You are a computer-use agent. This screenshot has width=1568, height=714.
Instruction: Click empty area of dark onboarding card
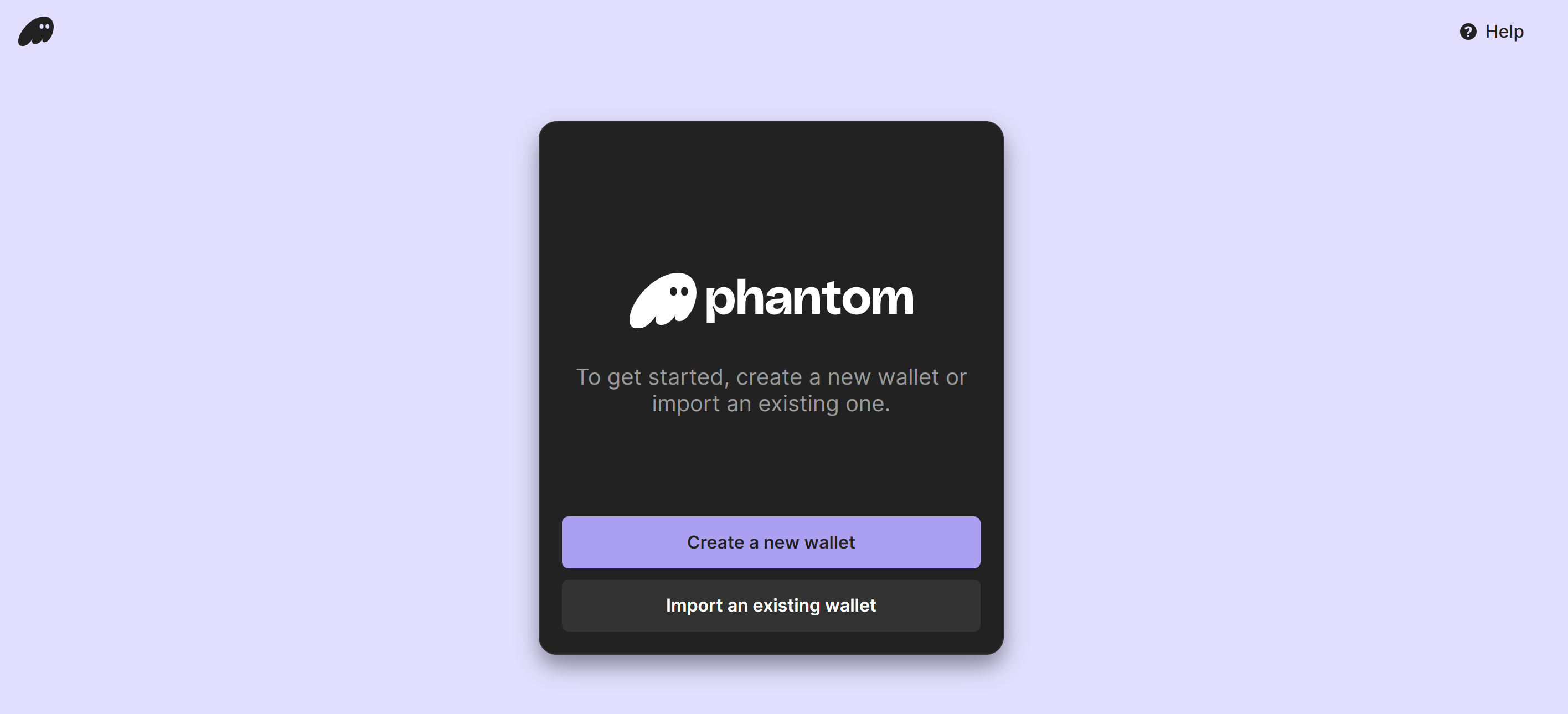point(771,195)
